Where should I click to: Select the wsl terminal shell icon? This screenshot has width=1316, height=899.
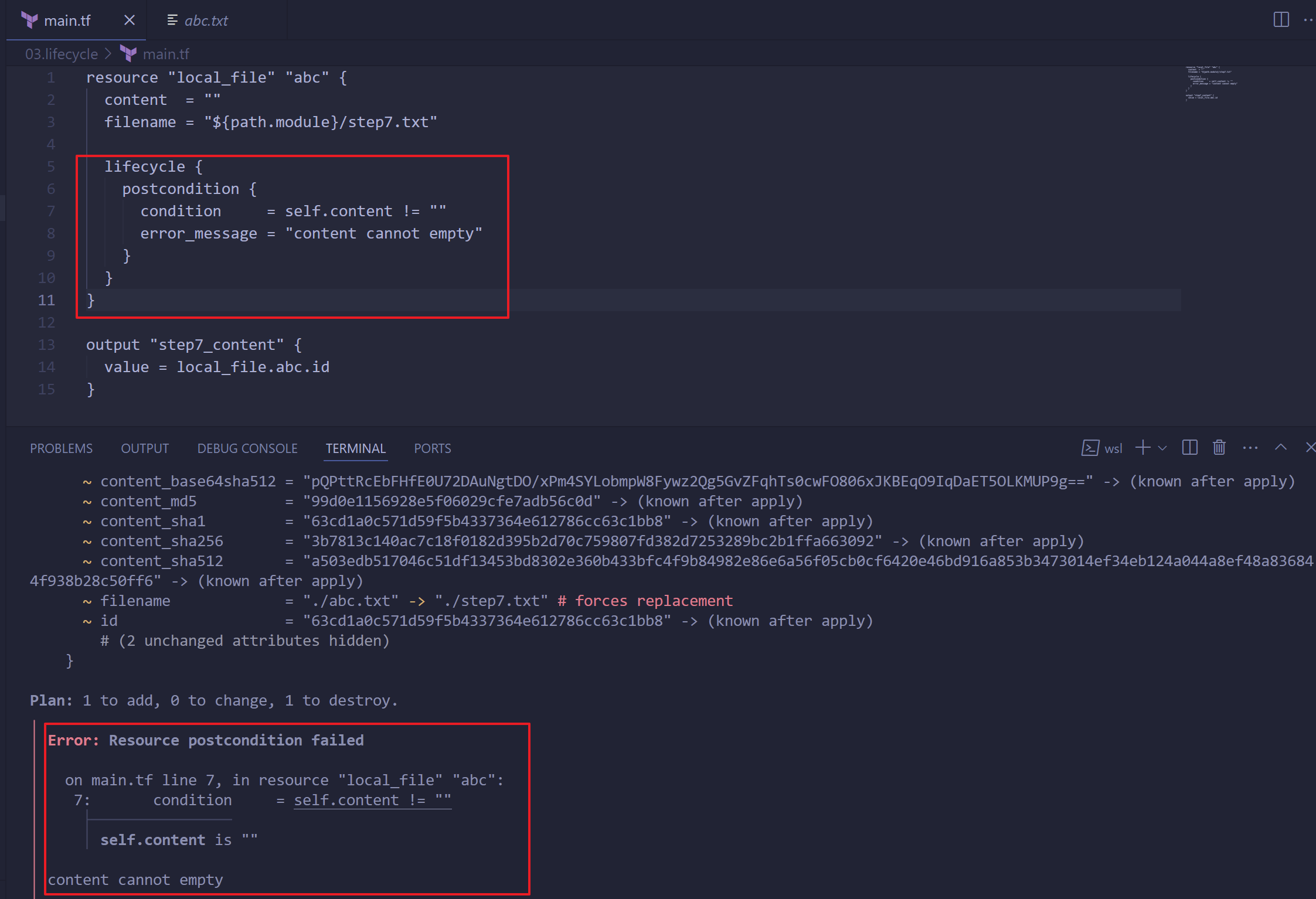(x=1090, y=448)
